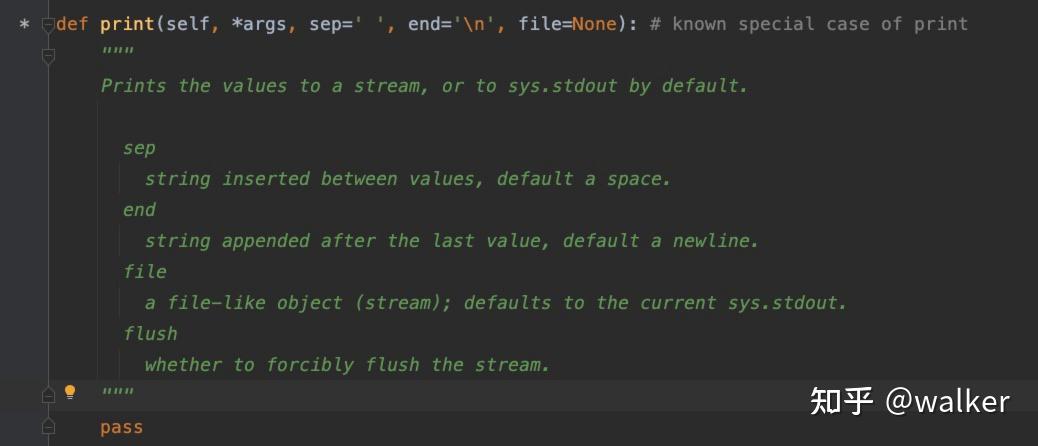Click the 'a file-like object (stream)' line
1038x446 pixels.
coord(496,303)
